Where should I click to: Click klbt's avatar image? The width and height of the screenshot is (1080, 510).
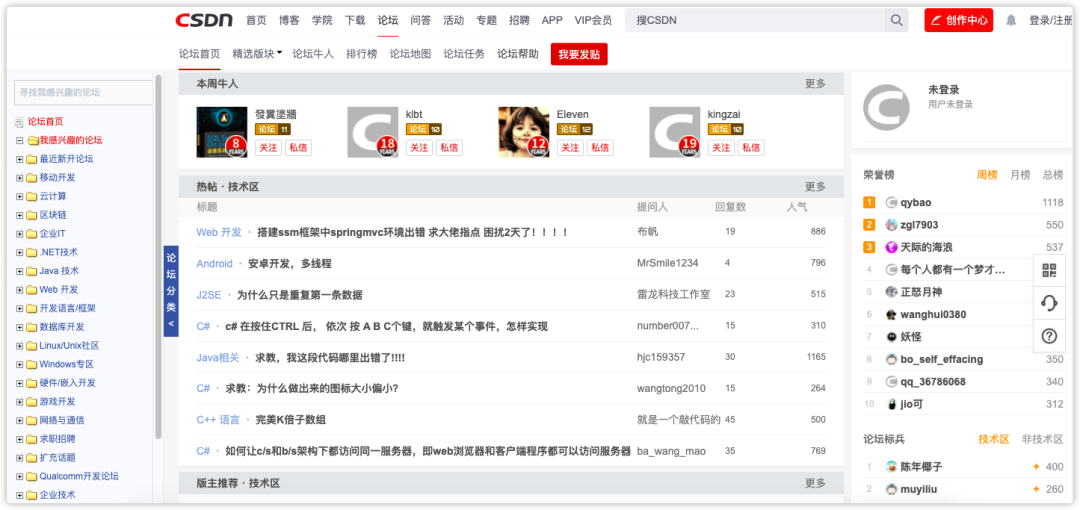coord(373,132)
